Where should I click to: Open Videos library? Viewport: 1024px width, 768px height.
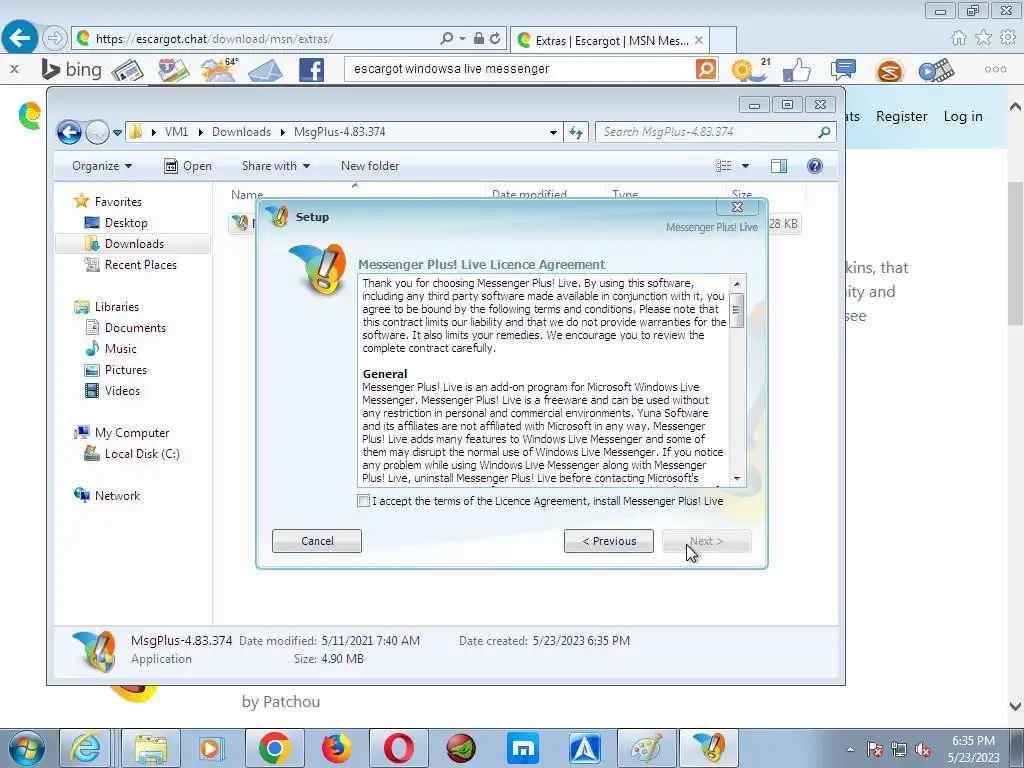(122, 391)
